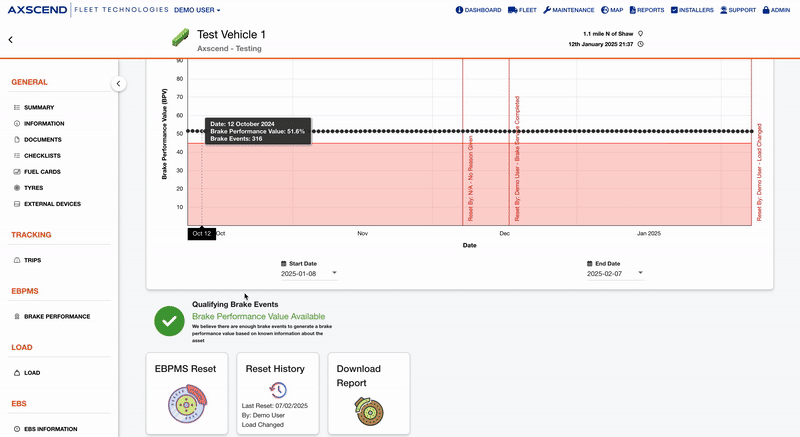The height and width of the screenshot is (437, 800).
Task: Open Reset History clock icon
Action: point(278,389)
